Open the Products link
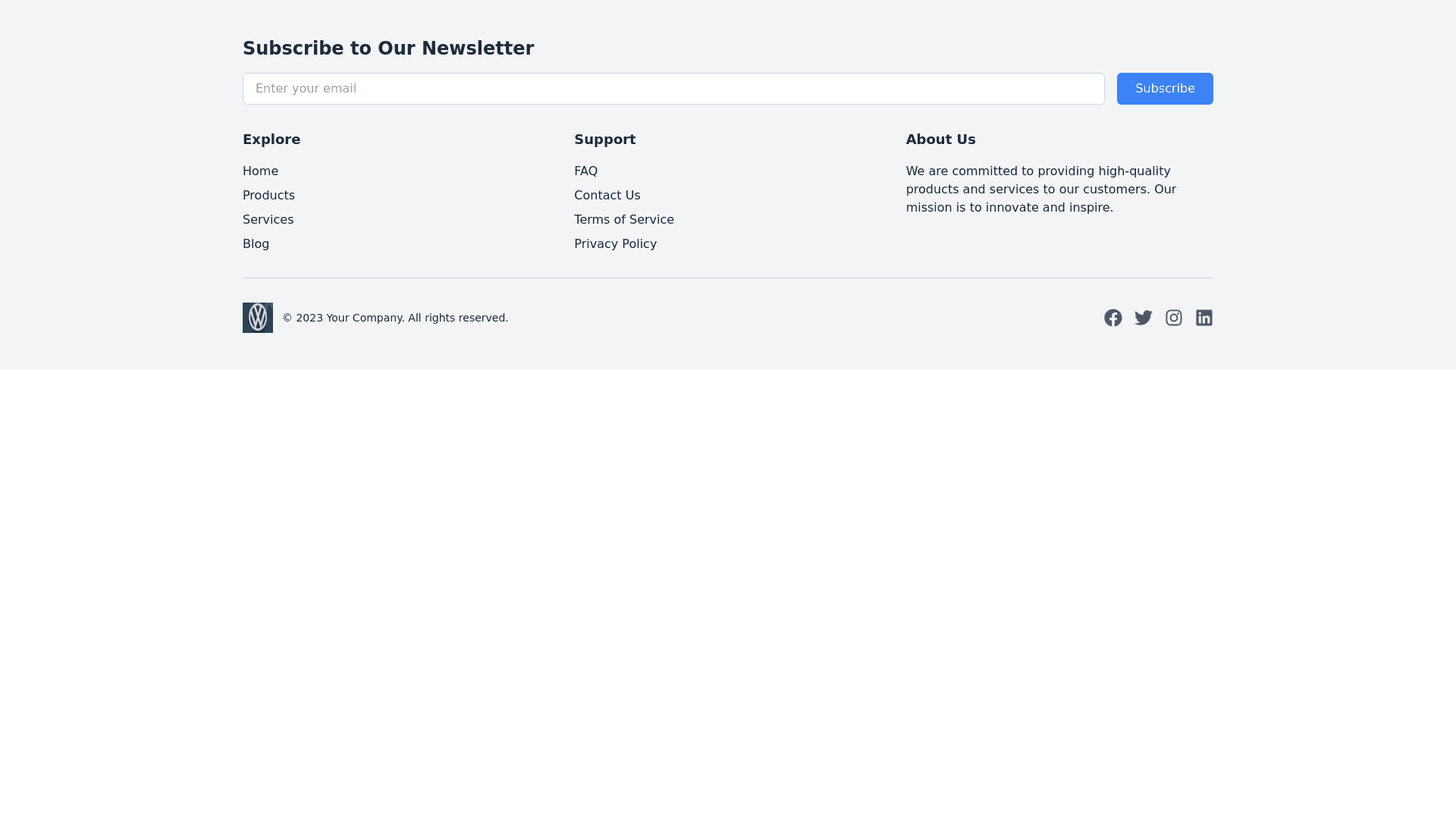The image size is (1456, 819). [x=268, y=196]
